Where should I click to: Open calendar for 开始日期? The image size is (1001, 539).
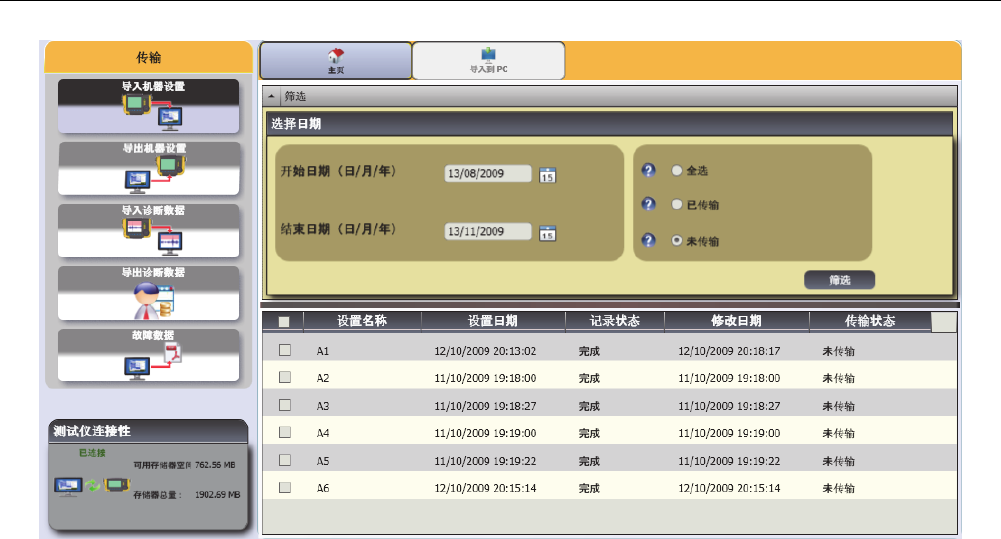tap(547, 175)
